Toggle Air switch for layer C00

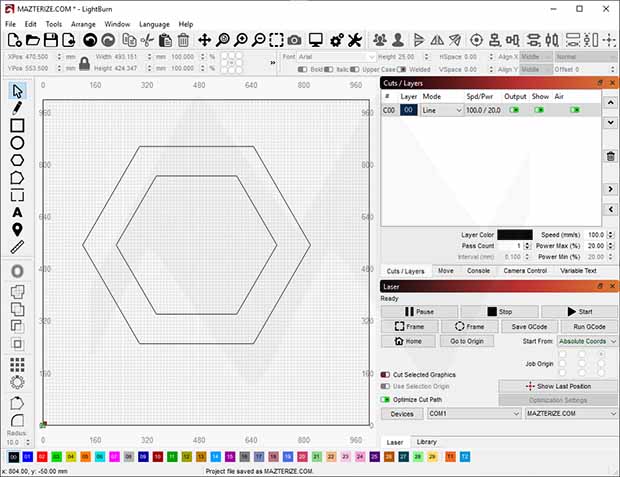575,110
